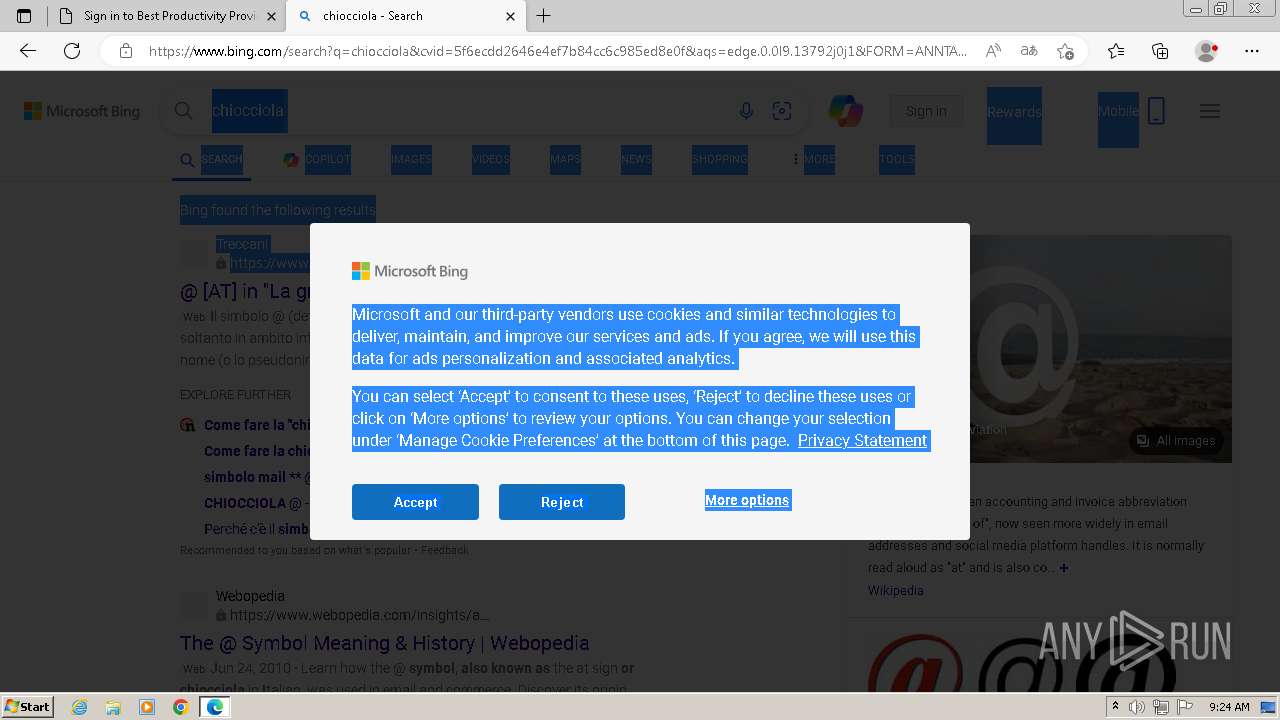Open the browser profile icon
Image resolution: width=1280 pixels, height=720 pixels.
coord(1207,51)
